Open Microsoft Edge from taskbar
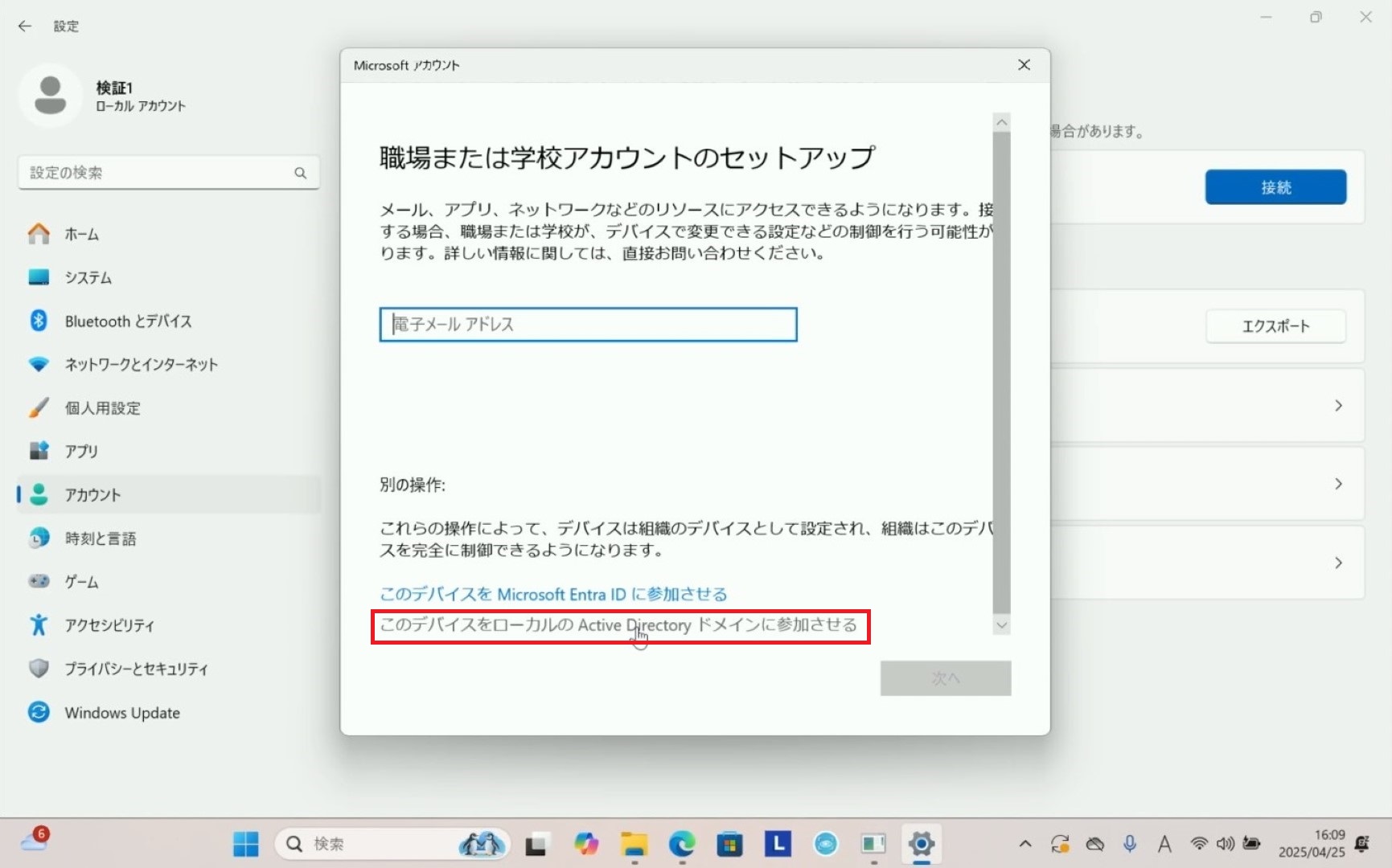The height and width of the screenshot is (868, 1392). tap(682, 844)
